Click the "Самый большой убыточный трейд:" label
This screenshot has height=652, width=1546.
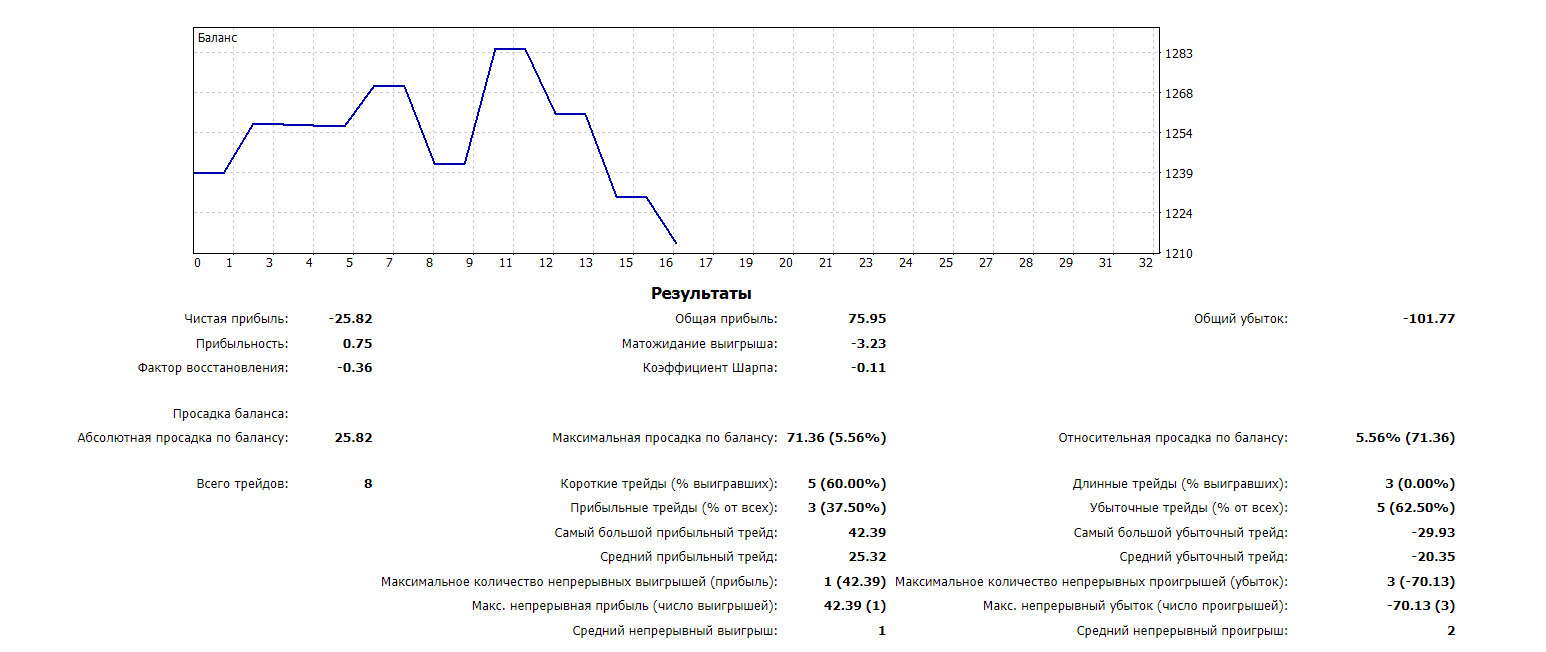point(1181,532)
